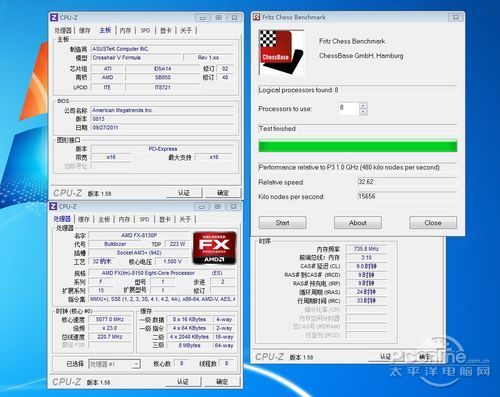Click the Logical processors found: 8 text
This screenshot has width=500, height=397.
(298, 90)
